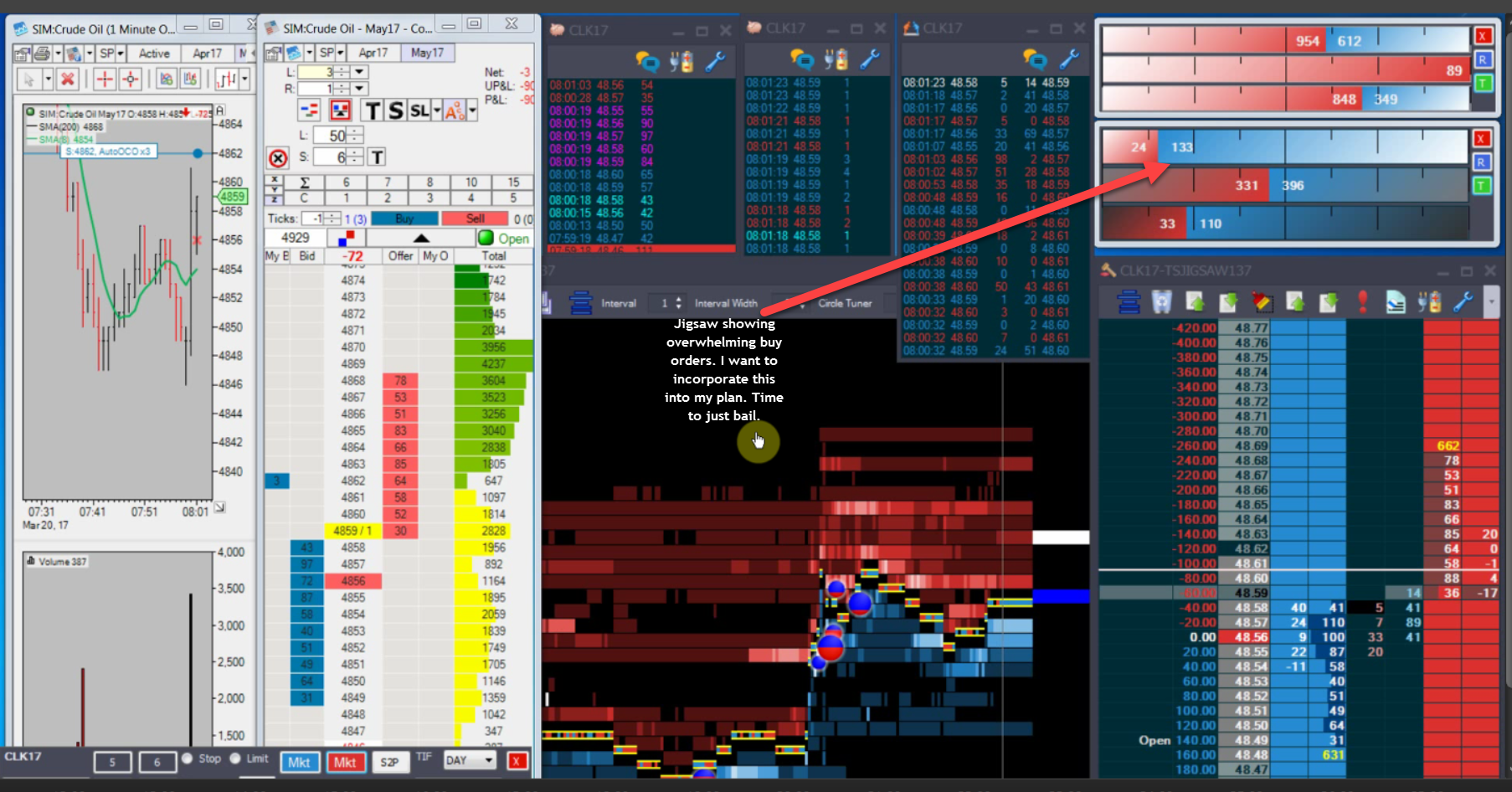
Task: Click the plug icon in the middle CLK17 window
Action: click(836, 59)
